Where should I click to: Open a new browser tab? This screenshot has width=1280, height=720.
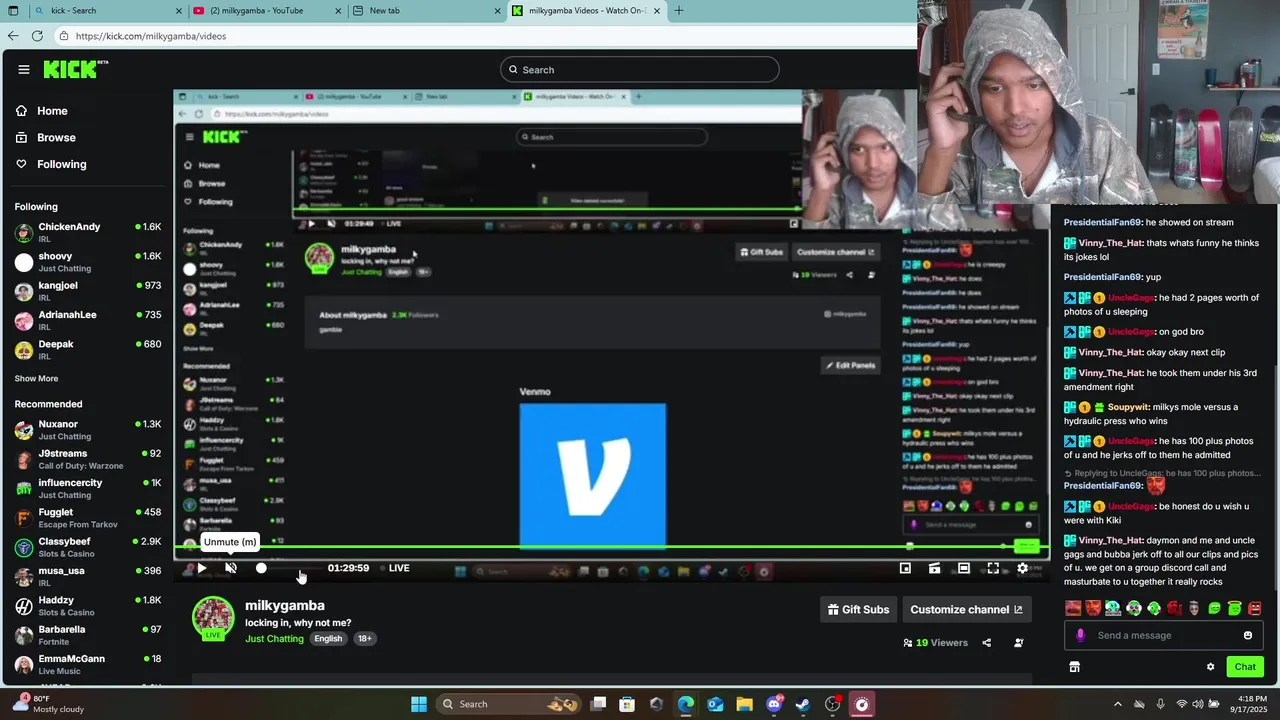[679, 11]
